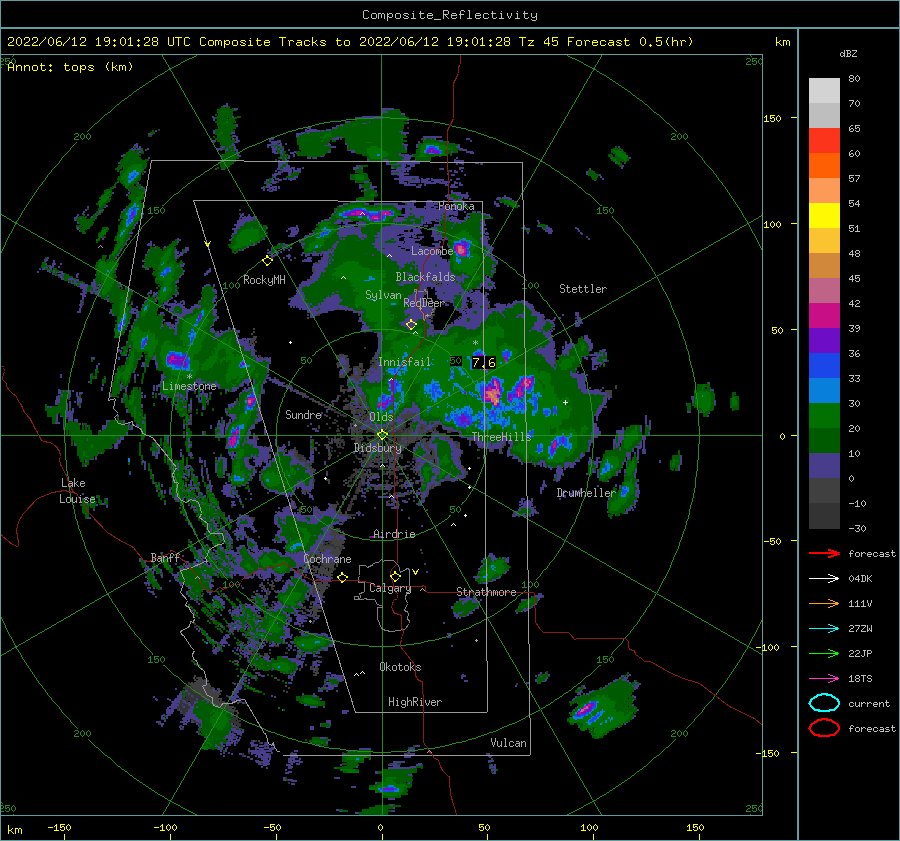Viewport: 900px width, 841px height.
Task: Click the Lake Louise label
Action: coord(77,491)
